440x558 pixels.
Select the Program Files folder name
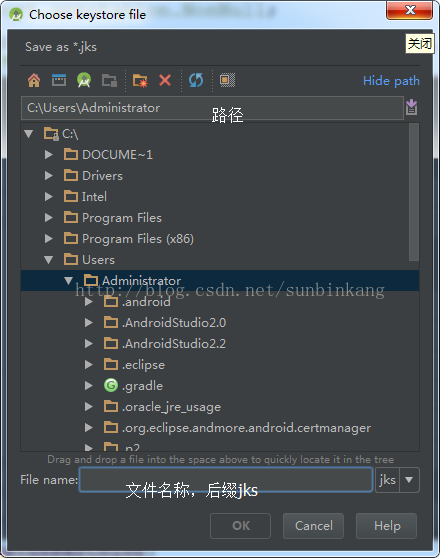(122, 218)
